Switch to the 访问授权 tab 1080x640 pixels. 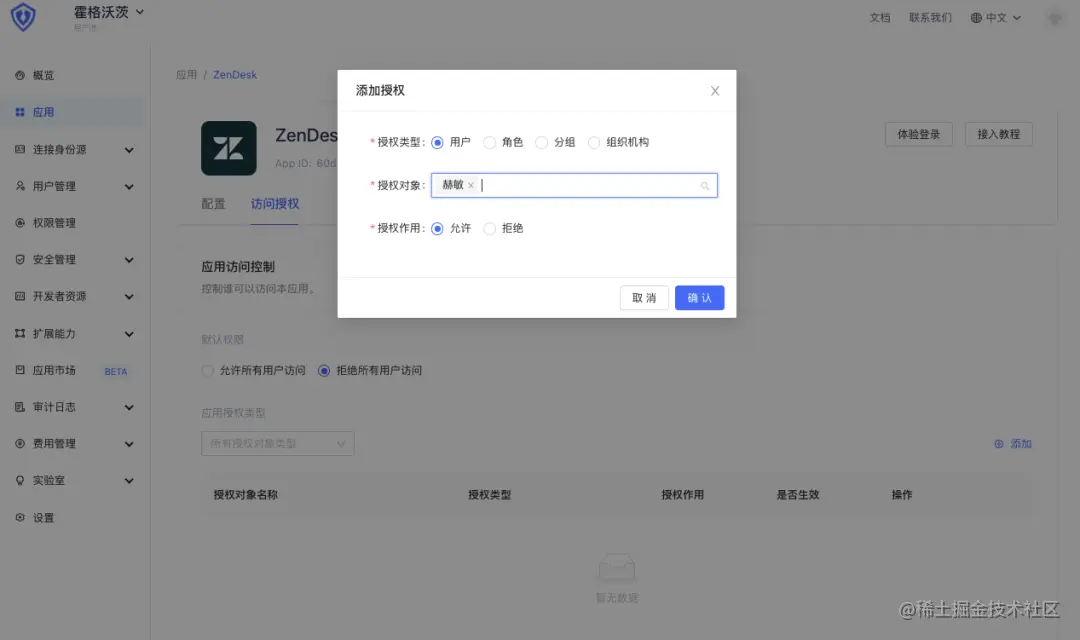click(275, 204)
